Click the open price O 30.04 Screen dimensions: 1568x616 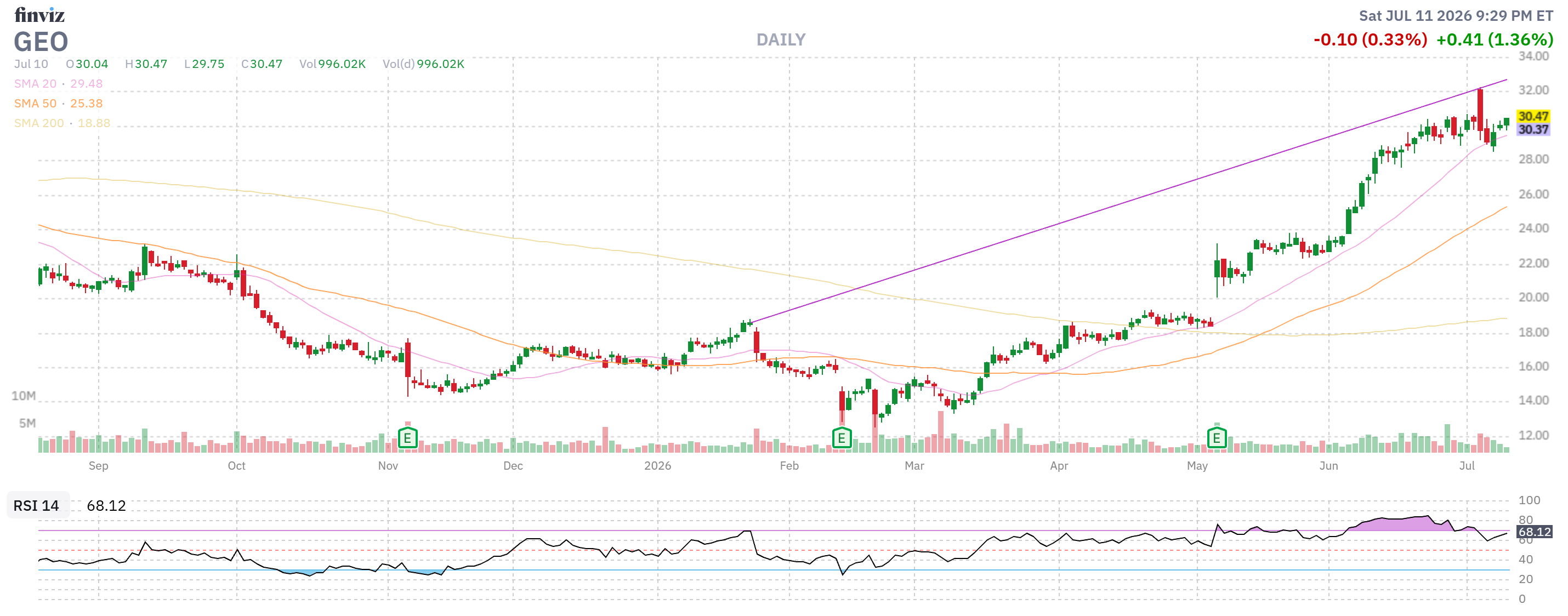[x=87, y=64]
